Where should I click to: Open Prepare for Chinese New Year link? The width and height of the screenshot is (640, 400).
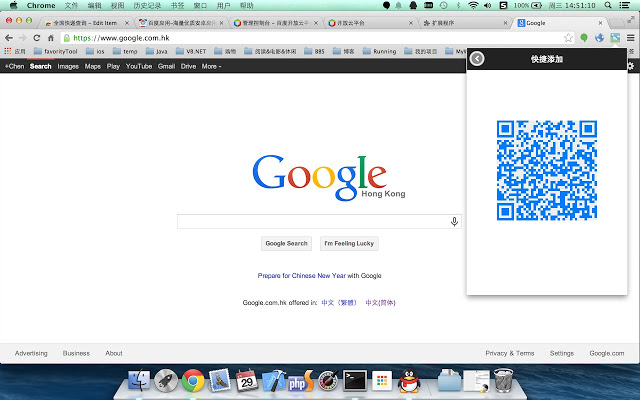click(302, 276)
